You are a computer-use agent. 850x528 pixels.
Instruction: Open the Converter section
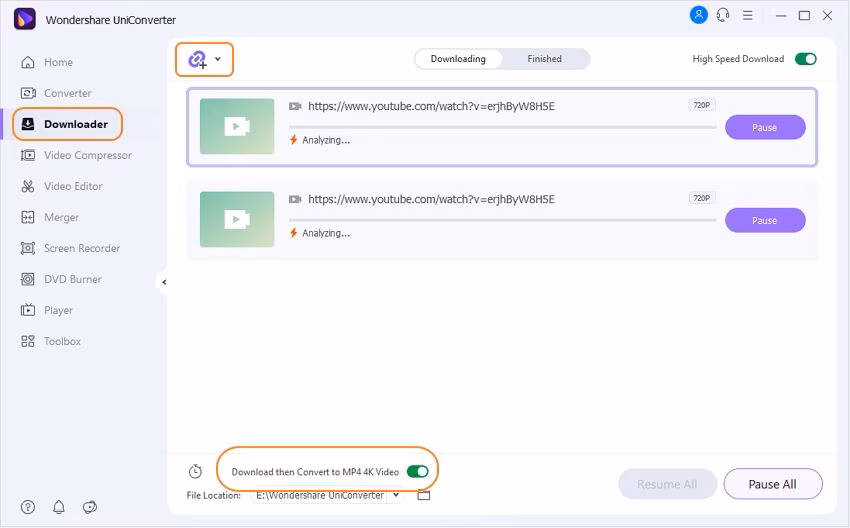pos(56,93)
